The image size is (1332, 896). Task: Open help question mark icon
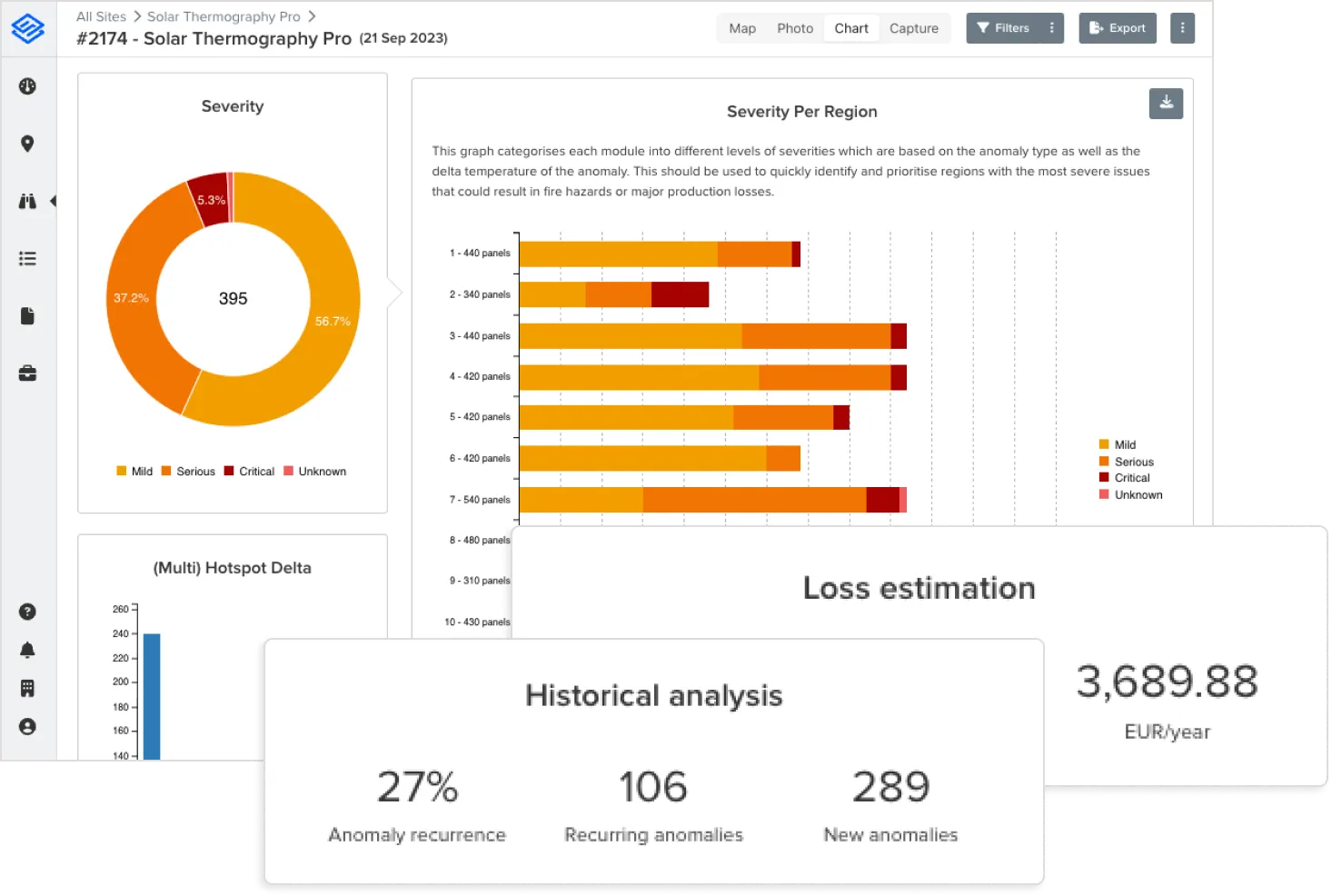click(27, 612)
